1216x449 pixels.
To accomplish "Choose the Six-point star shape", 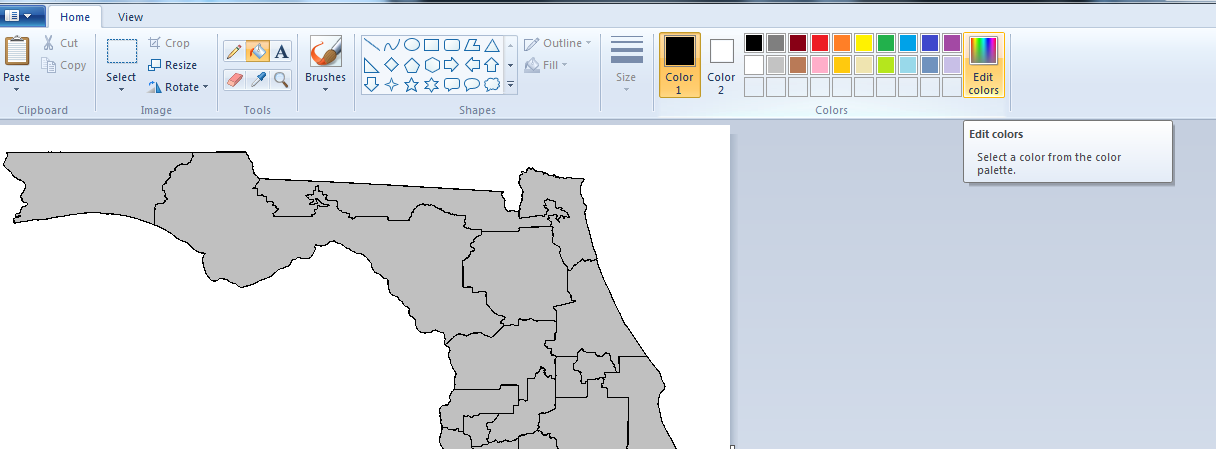I will (431, 85).
